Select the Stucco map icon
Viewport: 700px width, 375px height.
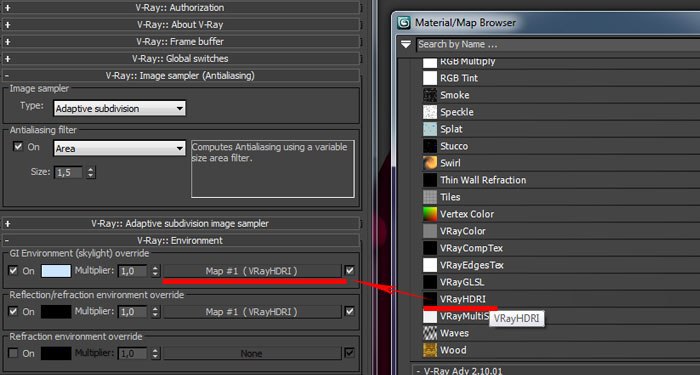pyautogui.click(x=429, y=146)
